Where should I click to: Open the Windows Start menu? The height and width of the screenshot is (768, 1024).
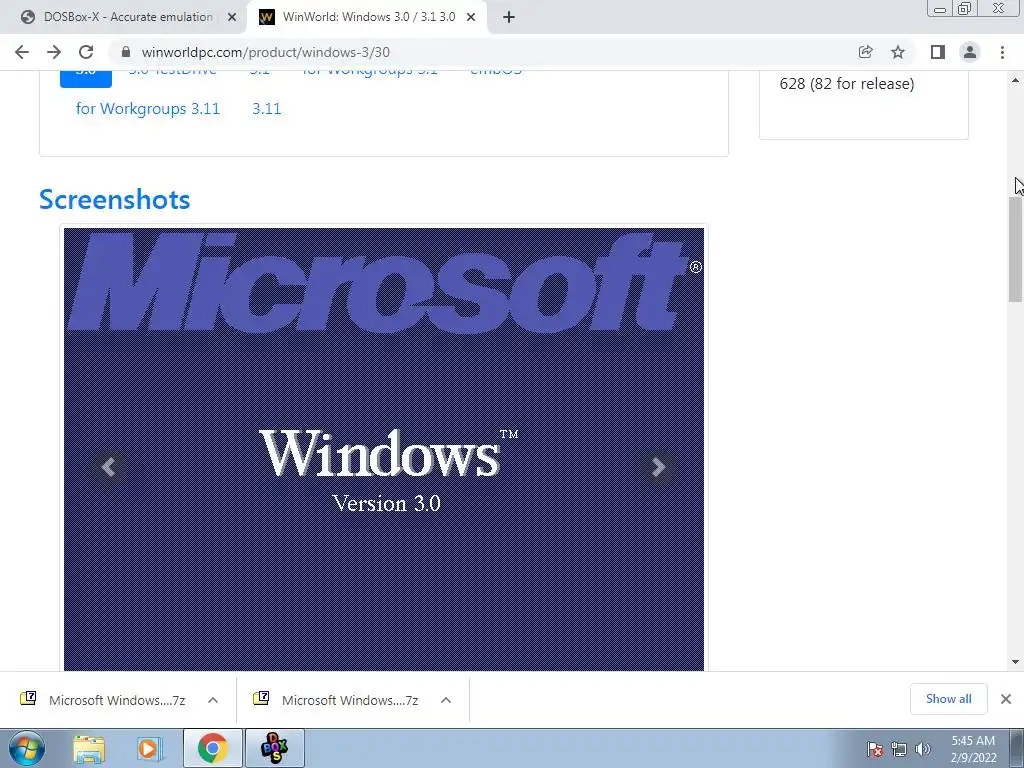pos(26,748)
